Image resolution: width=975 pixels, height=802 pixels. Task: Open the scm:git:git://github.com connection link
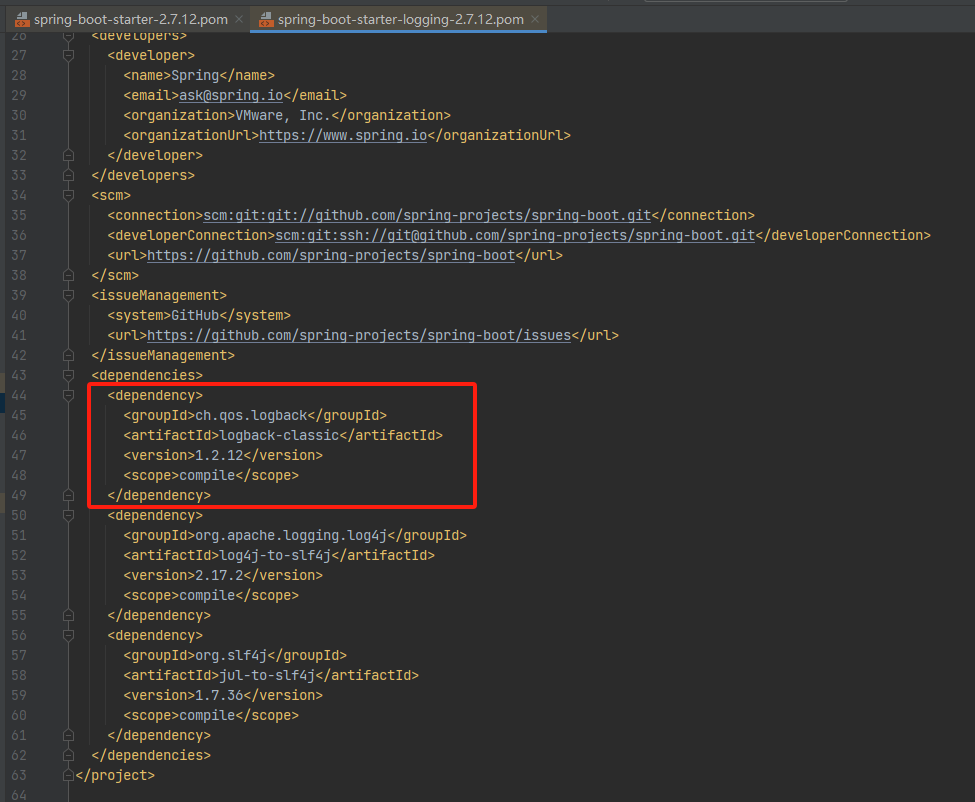(427, 215)
